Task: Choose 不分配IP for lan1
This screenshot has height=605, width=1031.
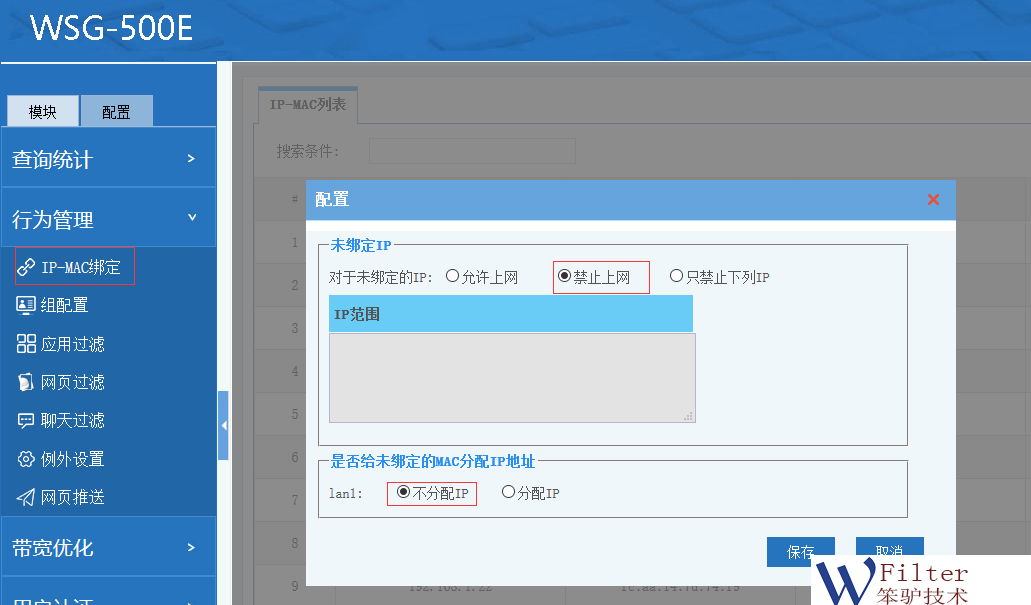Action: pyautogui.click(x=404, y=493)
